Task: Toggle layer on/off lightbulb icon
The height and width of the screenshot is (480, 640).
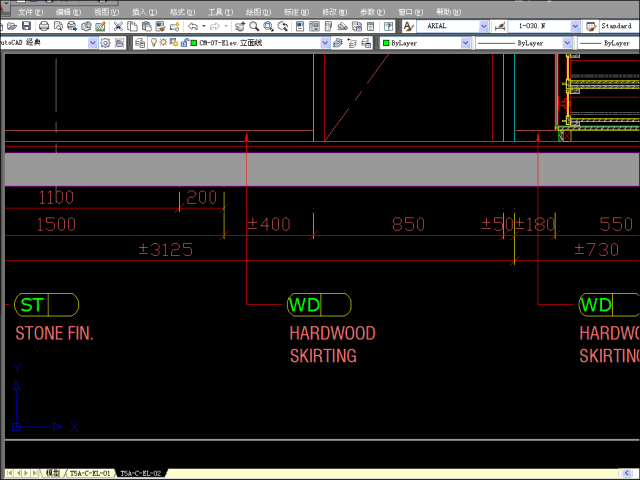Action: click(153, 42)
